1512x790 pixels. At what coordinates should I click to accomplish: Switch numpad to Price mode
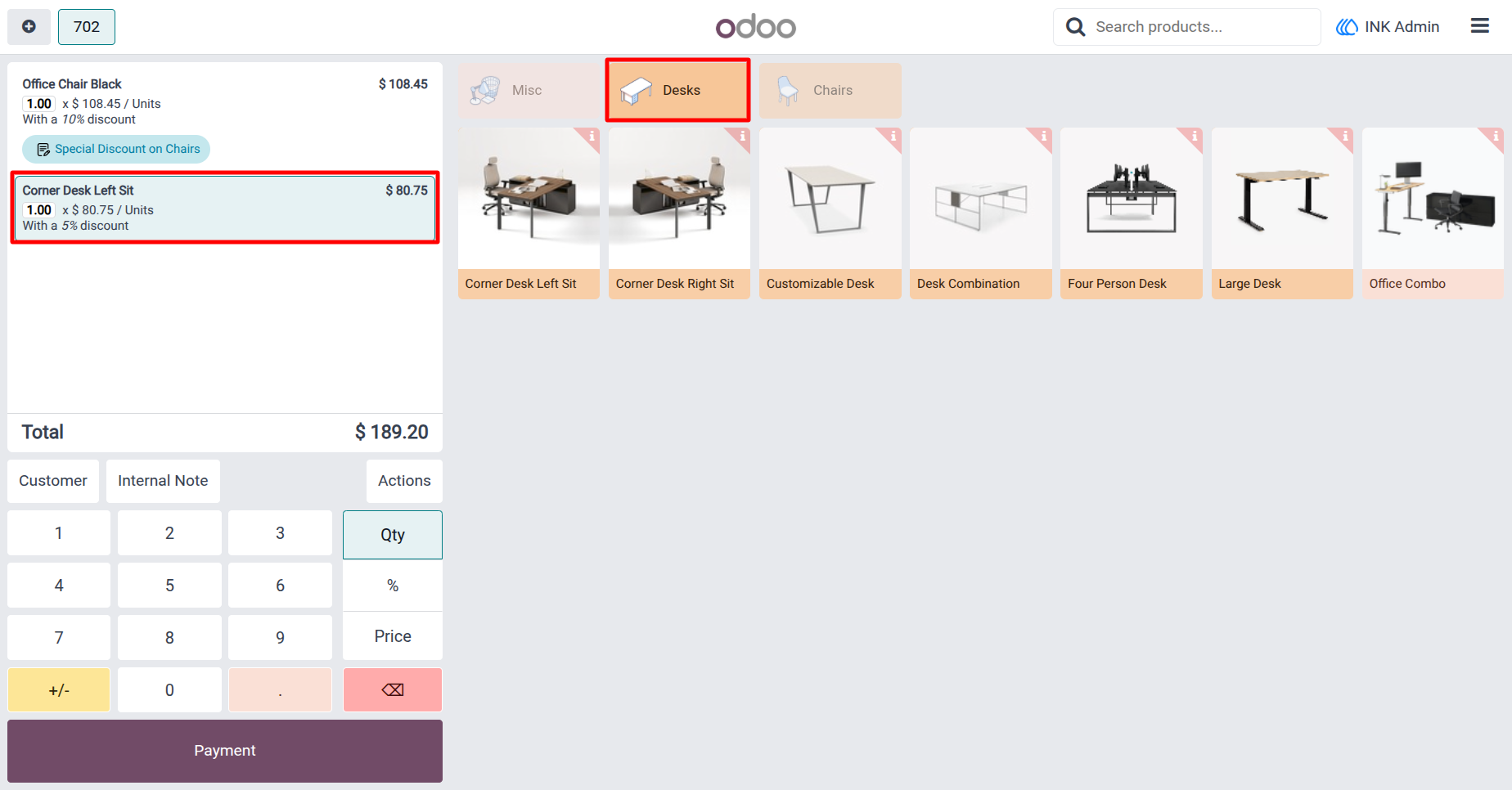[x=393, y=636]
